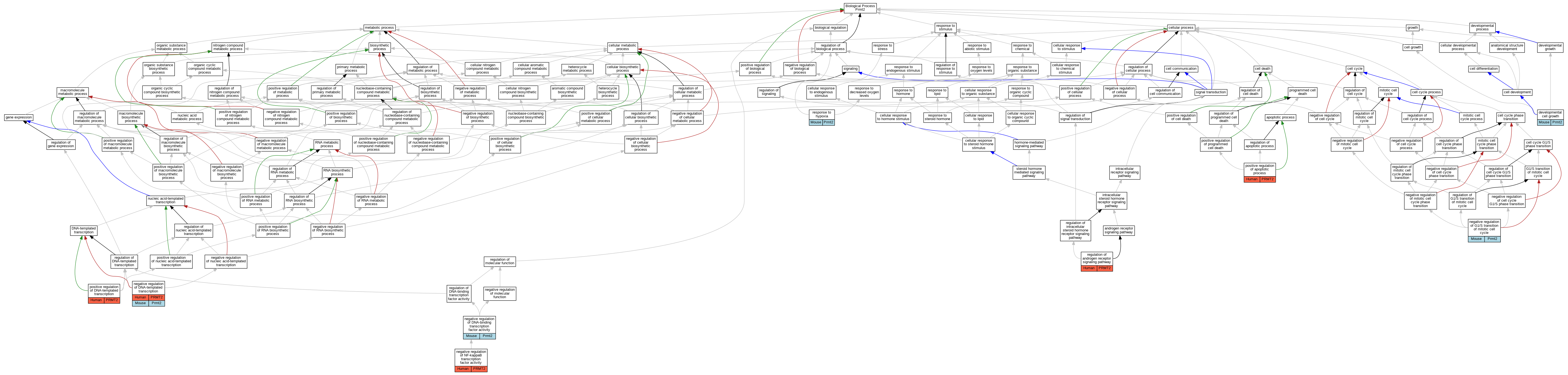The width and height of the screenshot is (1568, 375).
Task: Select the 'developmental cell growth' node
Action: point(1550,114)
